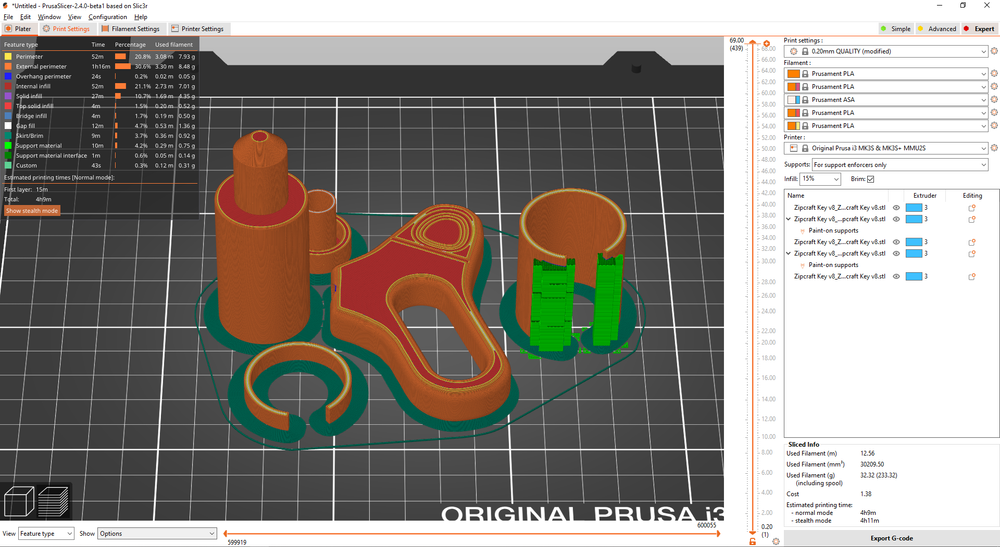This screenshot has width=1000, height=547.
Task: Click the edit icon of the last listed Zipcraft object
Action: tap(972, 277)
